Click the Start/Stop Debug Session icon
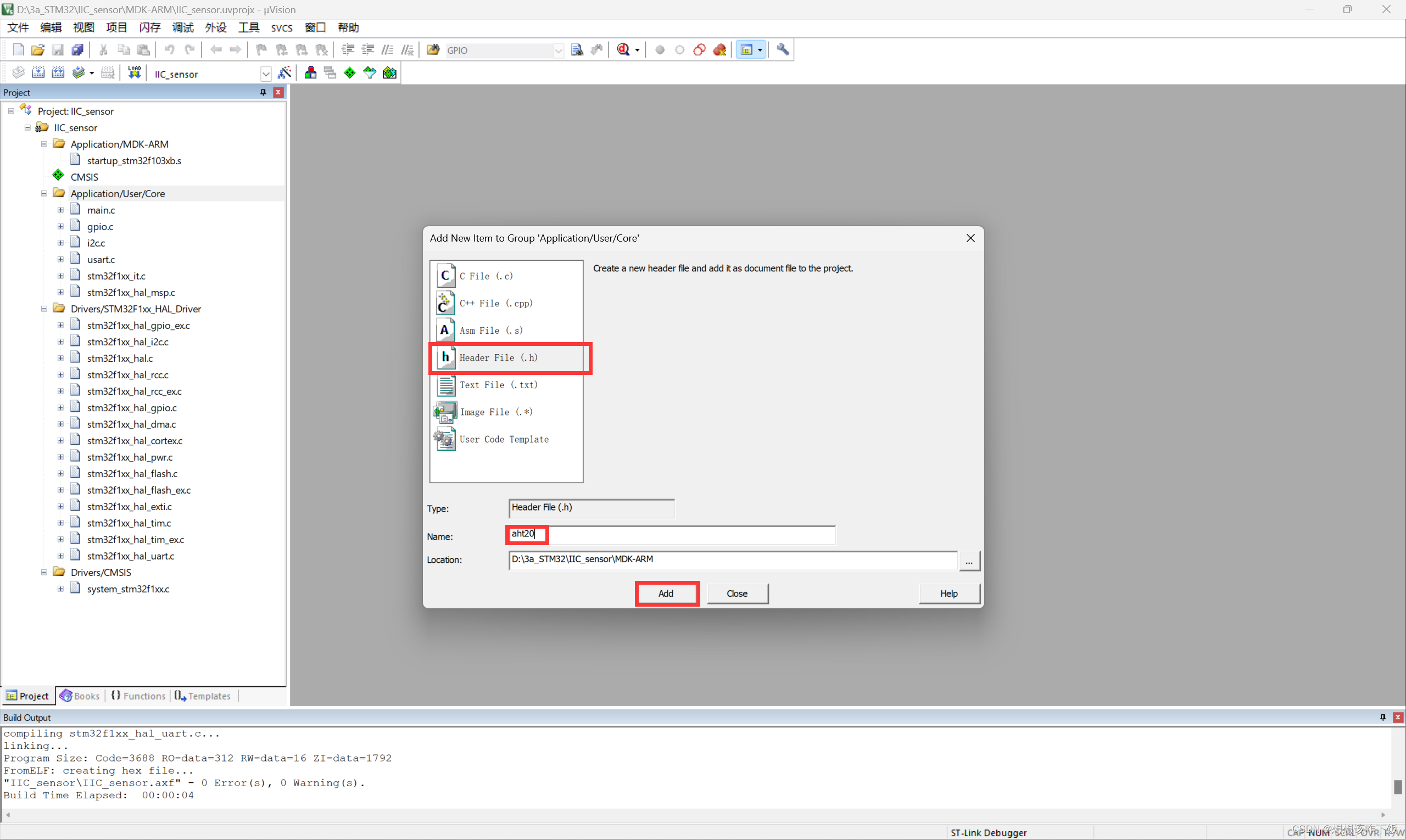 (x=623, y=50)
